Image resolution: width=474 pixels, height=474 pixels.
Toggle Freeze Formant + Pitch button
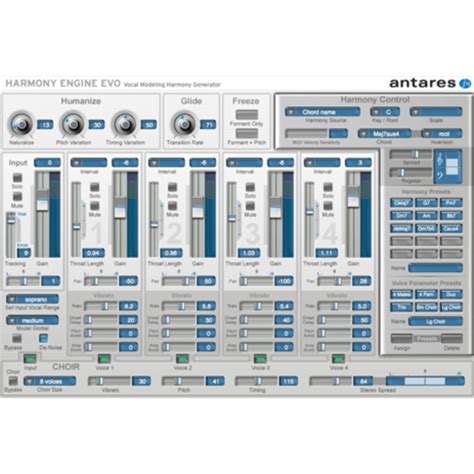(246, 133)
